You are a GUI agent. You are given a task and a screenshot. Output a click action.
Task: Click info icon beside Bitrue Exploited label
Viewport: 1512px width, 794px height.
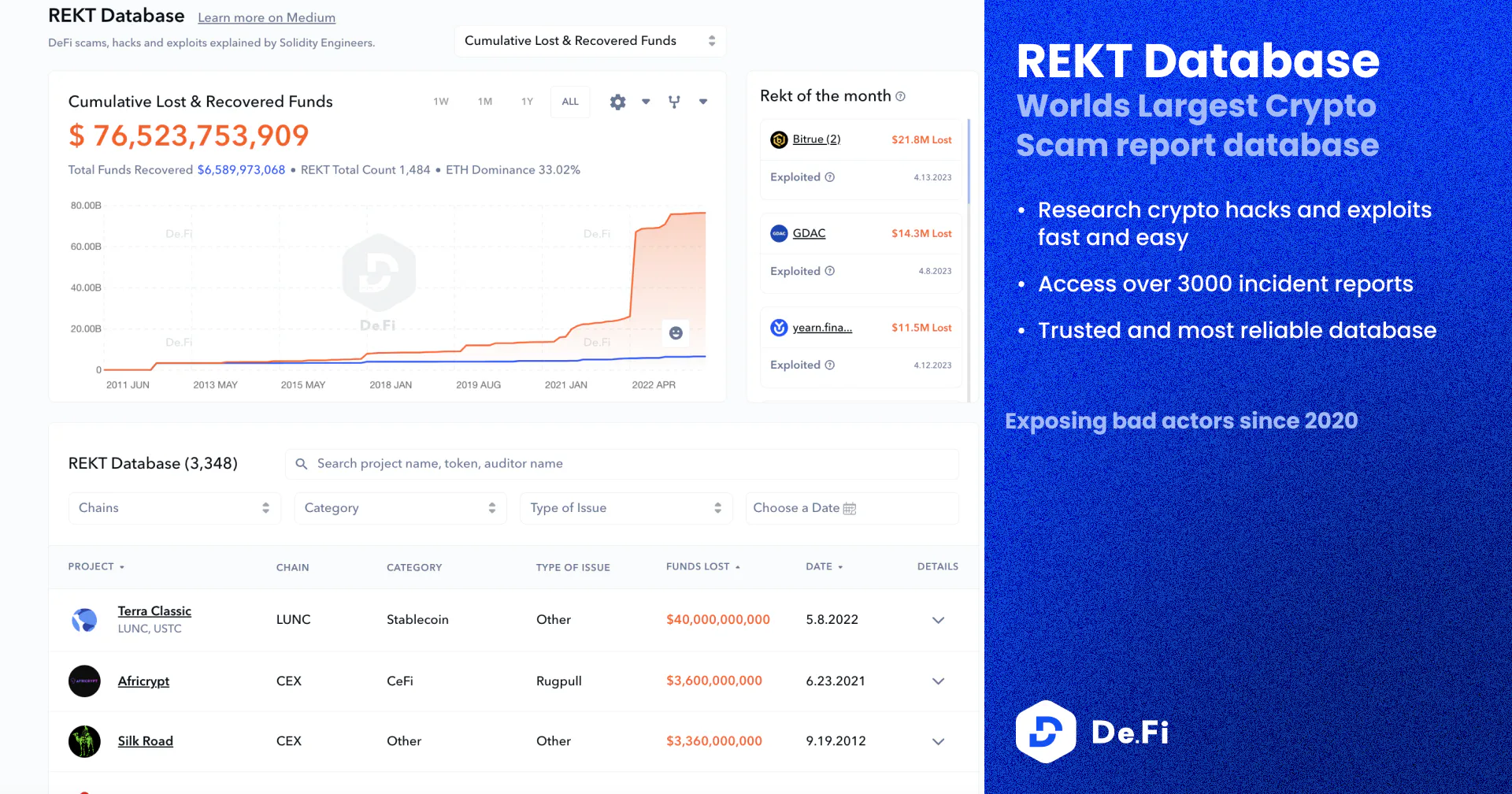coord(829,177)
